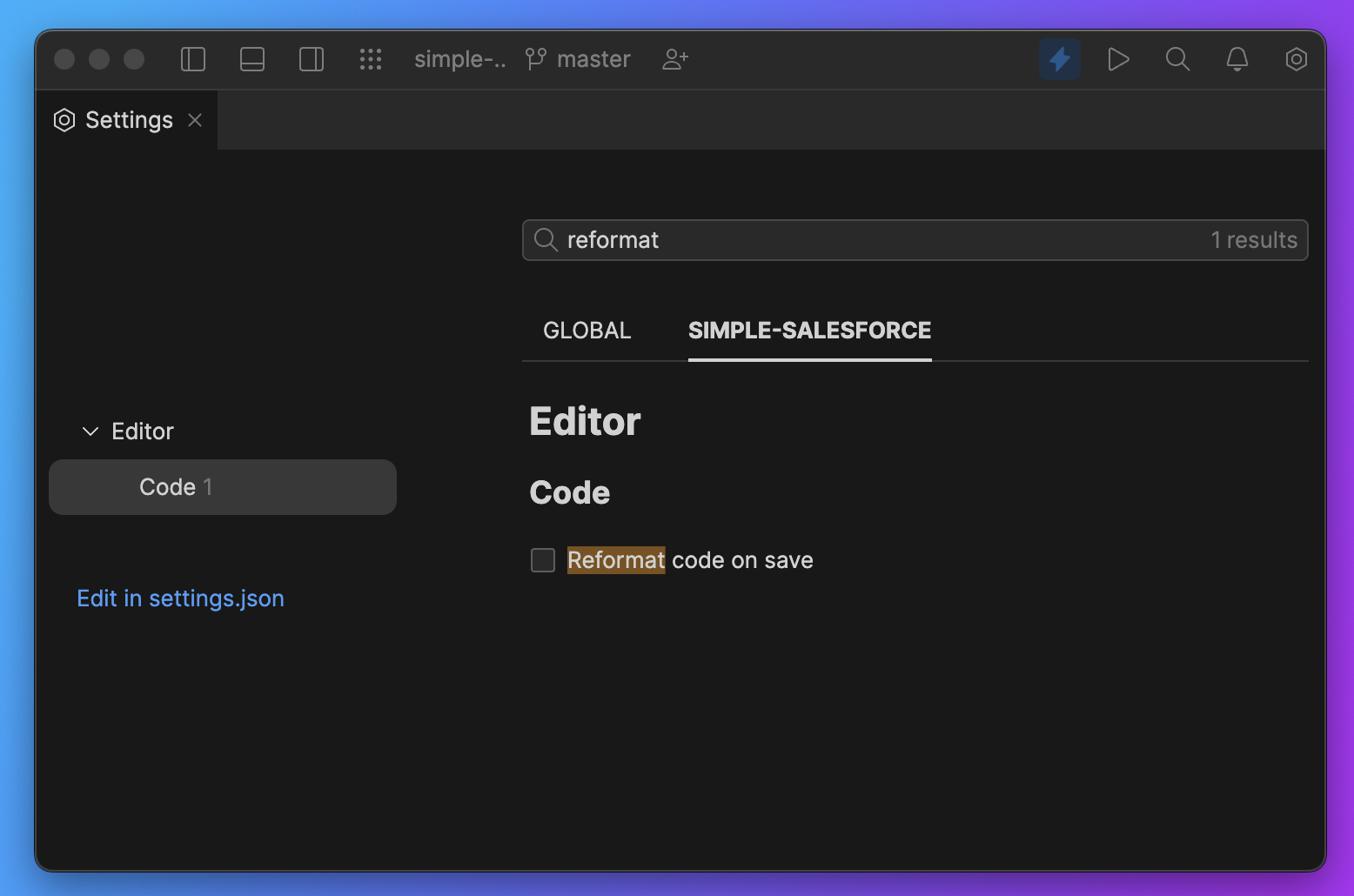Click the maximize window button
Screen dimensions: 1354x896
point(134,59)
